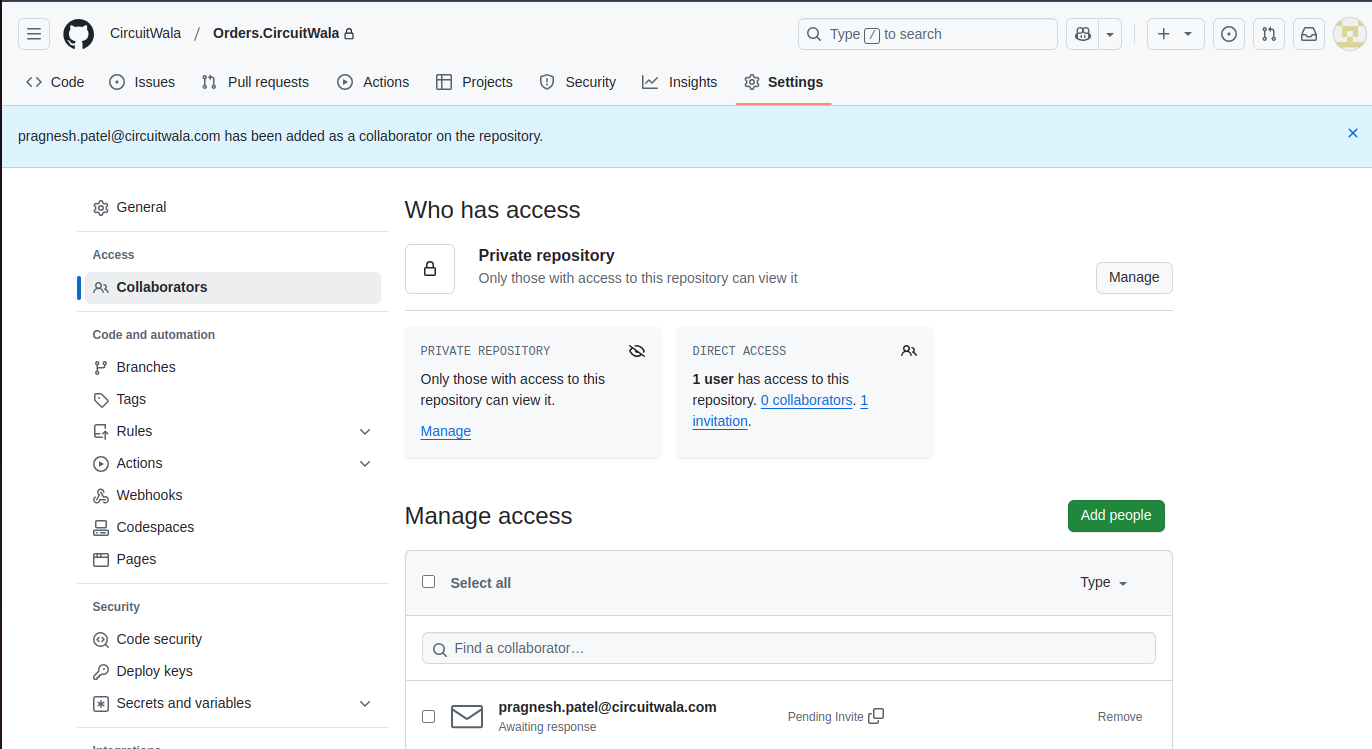Click the magnifier icon in collaborator search
The height and width of the screenshot is (749, 1372).
click(439, 649)
